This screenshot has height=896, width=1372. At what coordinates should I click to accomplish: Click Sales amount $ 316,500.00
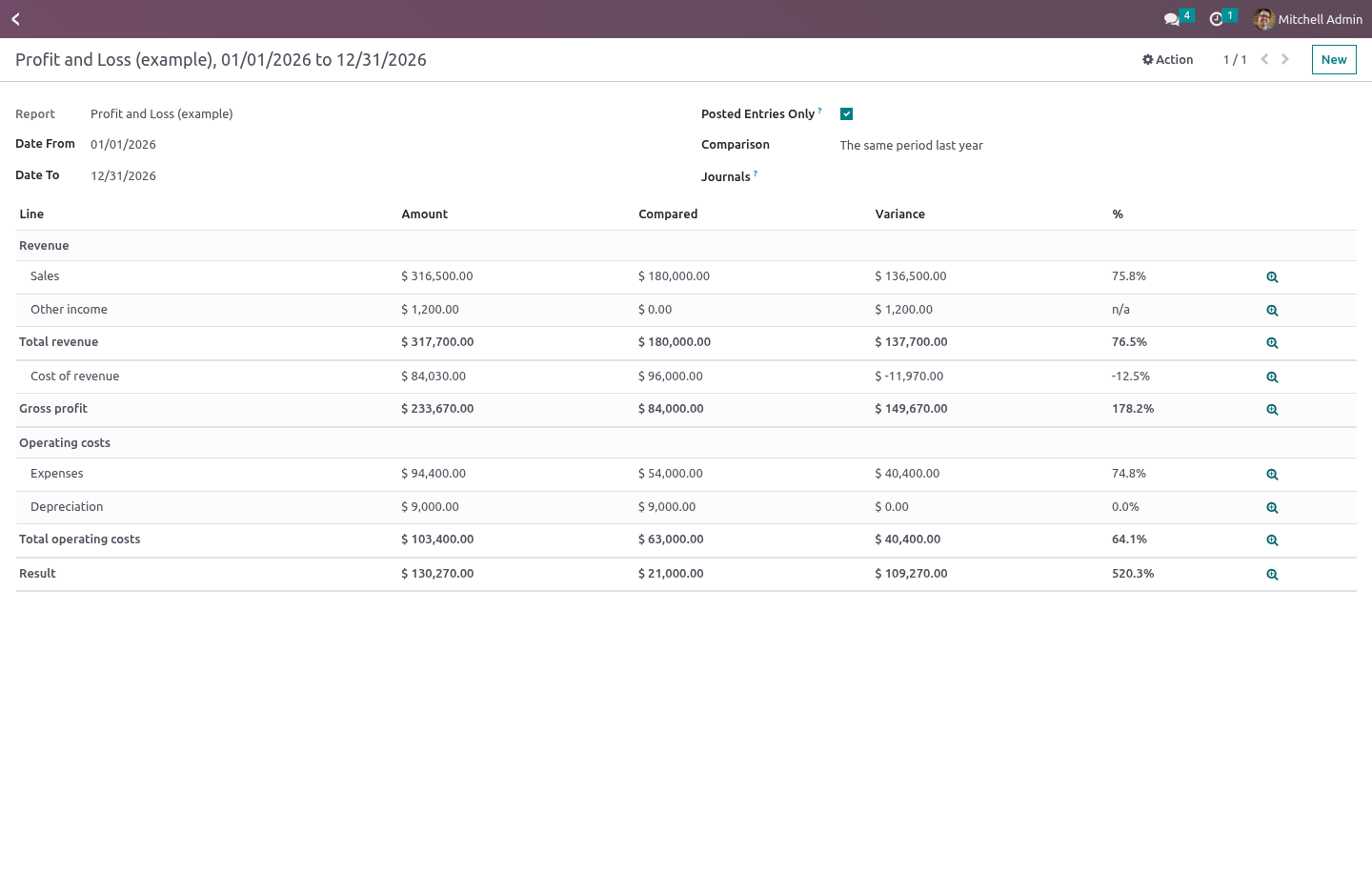[437, 276]
